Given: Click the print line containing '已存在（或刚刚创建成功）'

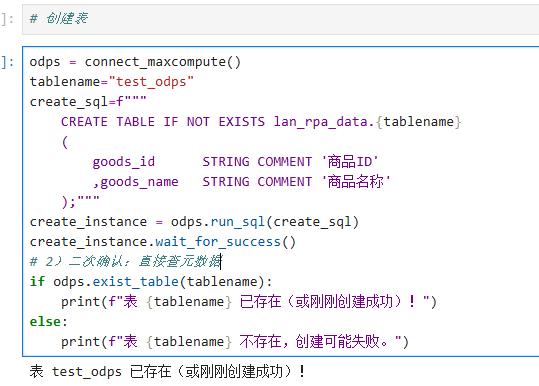Looking at the screenshot, I should (x=249, y=302).
